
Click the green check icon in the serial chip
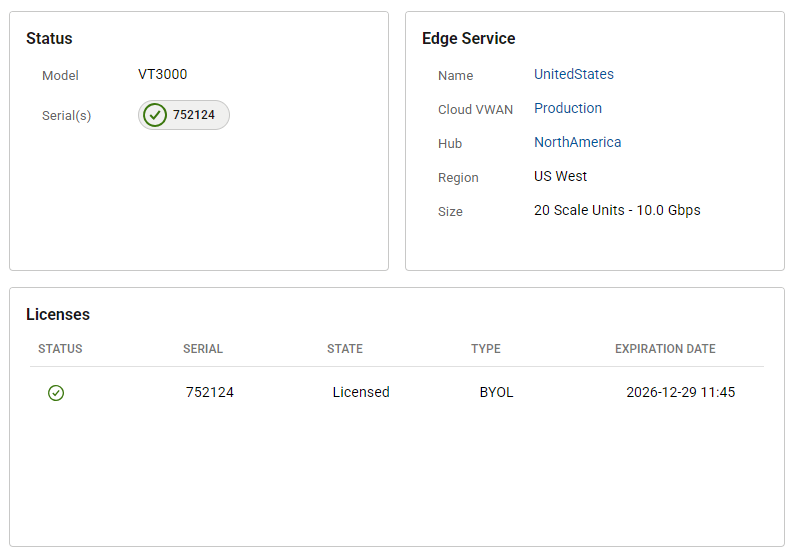click(x=155, y=115)
